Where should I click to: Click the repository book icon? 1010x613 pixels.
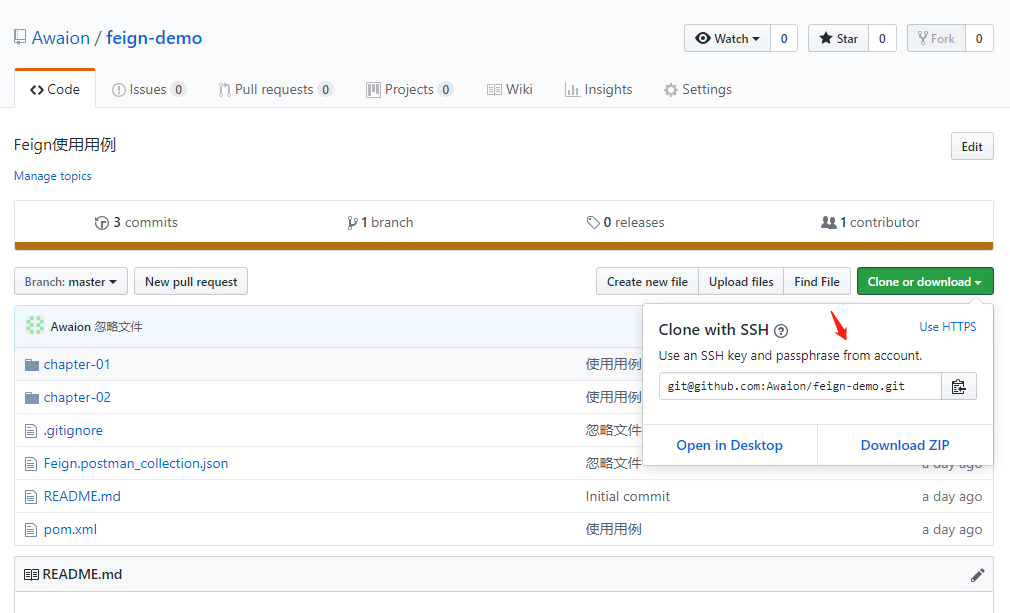coord(18,36)
